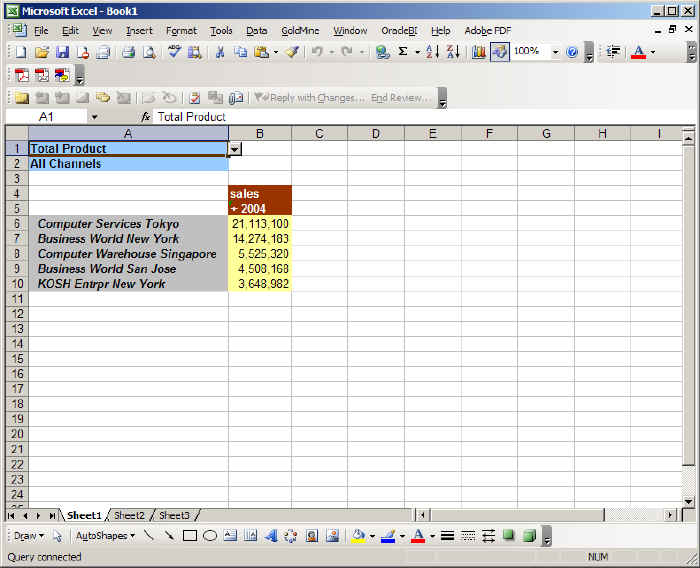Expand the AutoSum functions arrow
Image resolution: width=700 pixels, height=568 pixels.
(417, 52)
